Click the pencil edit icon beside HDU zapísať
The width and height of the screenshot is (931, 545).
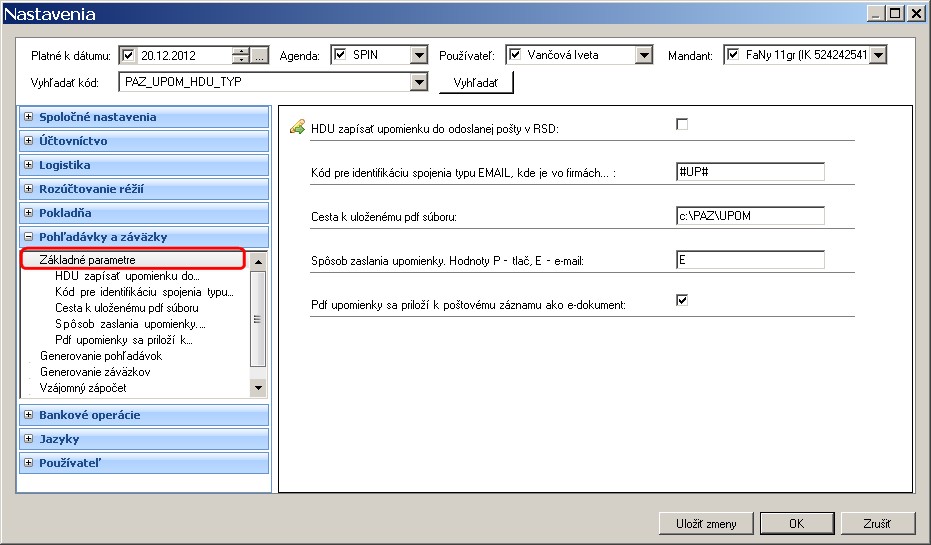[297, 127]
